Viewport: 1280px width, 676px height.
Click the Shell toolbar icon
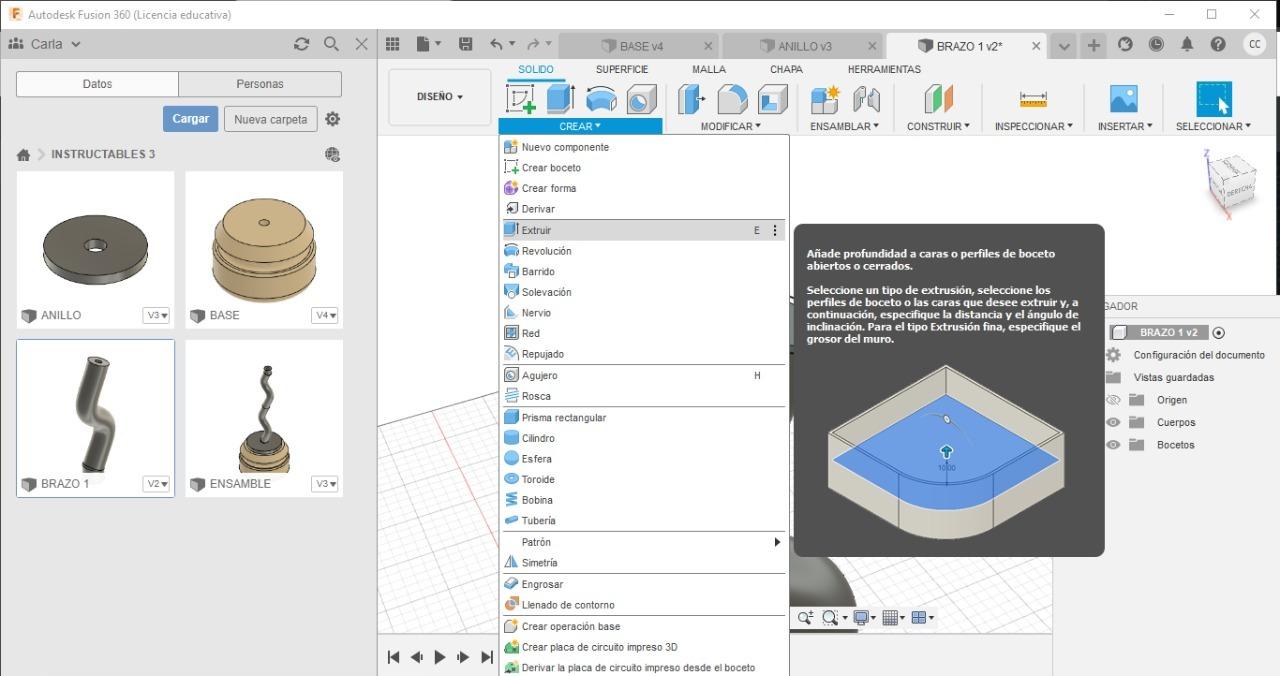772,99
